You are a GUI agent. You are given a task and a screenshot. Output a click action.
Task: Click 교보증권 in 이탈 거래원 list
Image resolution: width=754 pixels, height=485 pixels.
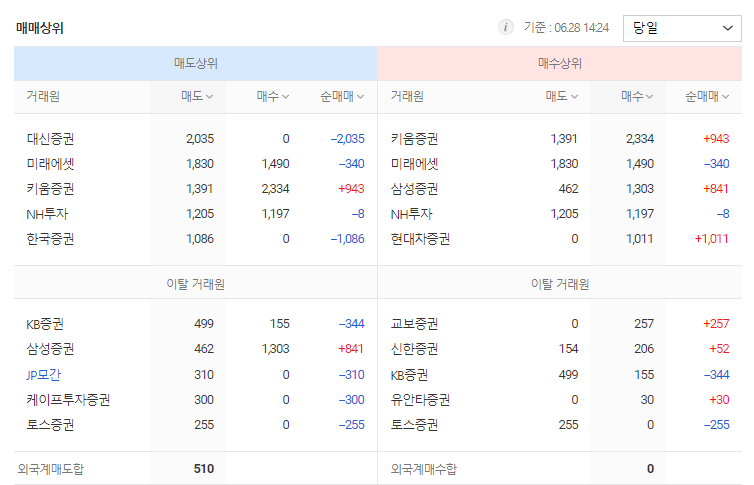click(x=414, y=324)
